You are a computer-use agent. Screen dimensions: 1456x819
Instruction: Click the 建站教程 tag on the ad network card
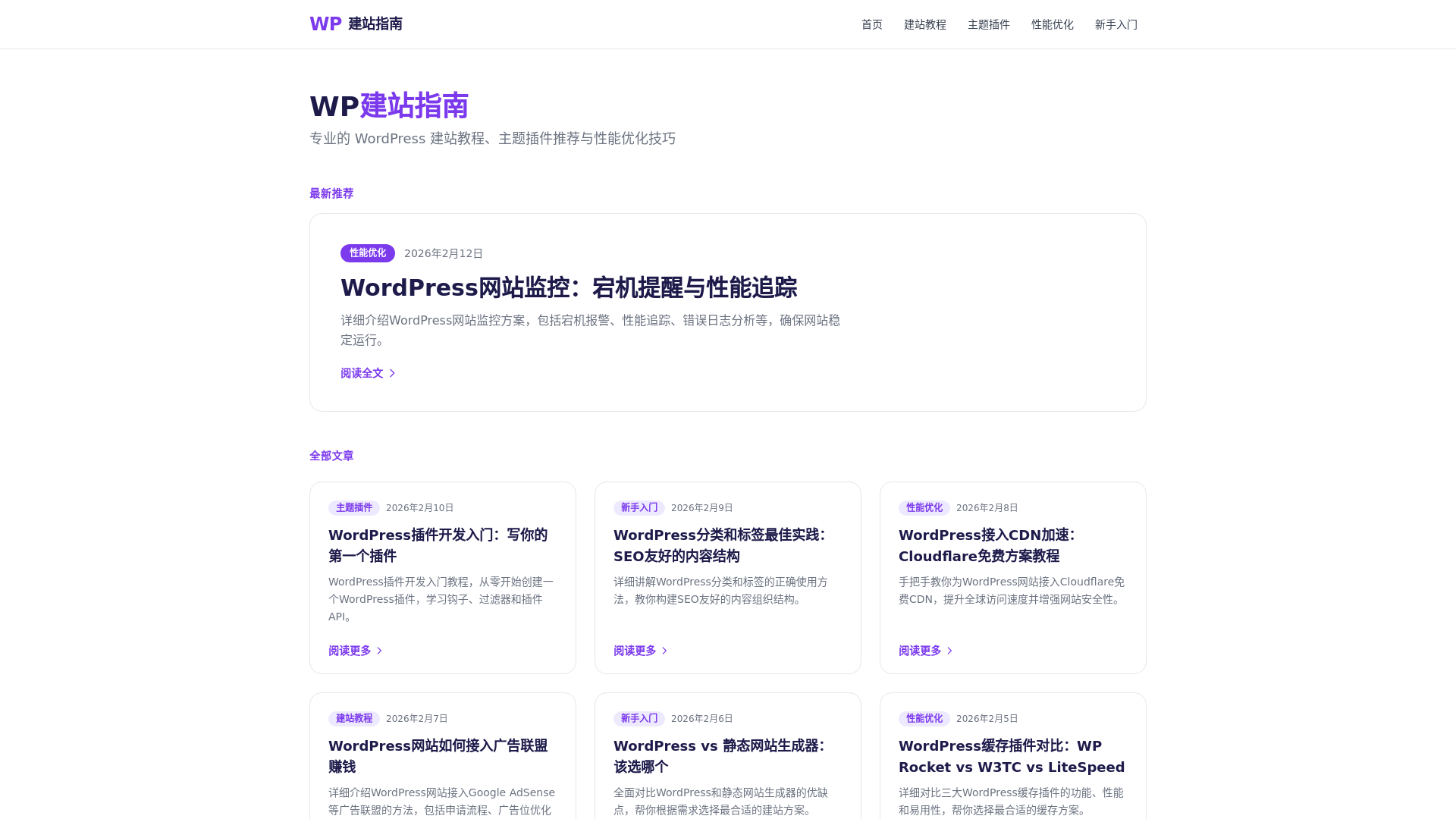click(x=354, y=718)
